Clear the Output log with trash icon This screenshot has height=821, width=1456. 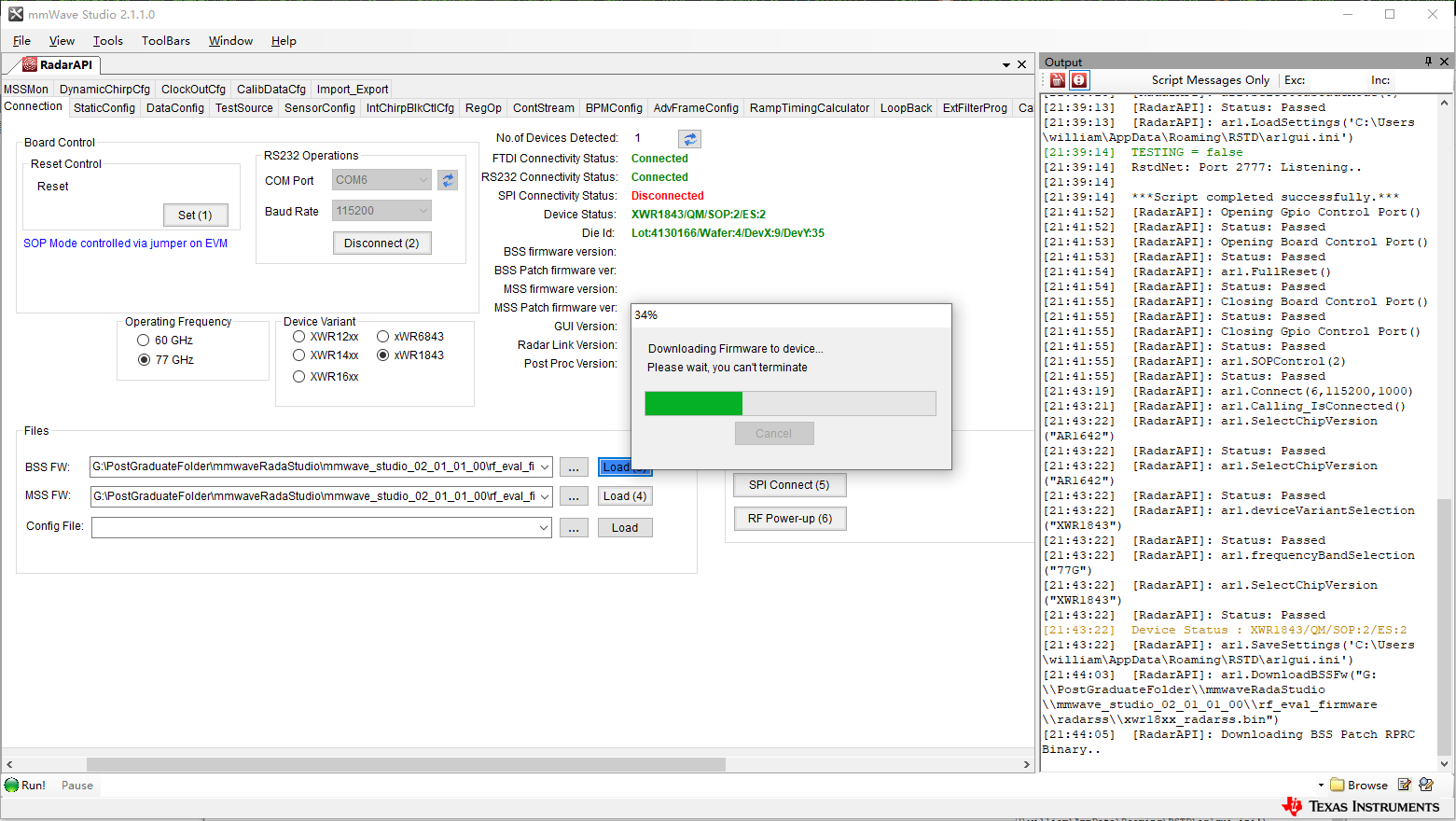pyautogui.click(x=1058, y=80)
